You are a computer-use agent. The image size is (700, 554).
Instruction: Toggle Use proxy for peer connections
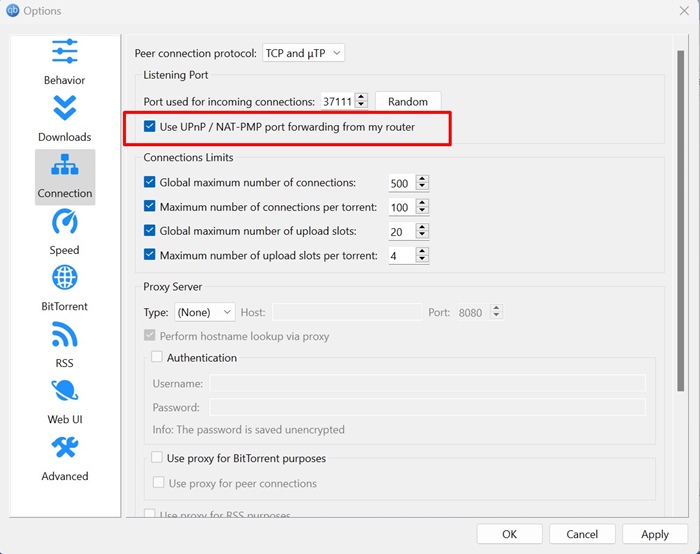click(x=158, y=482)
